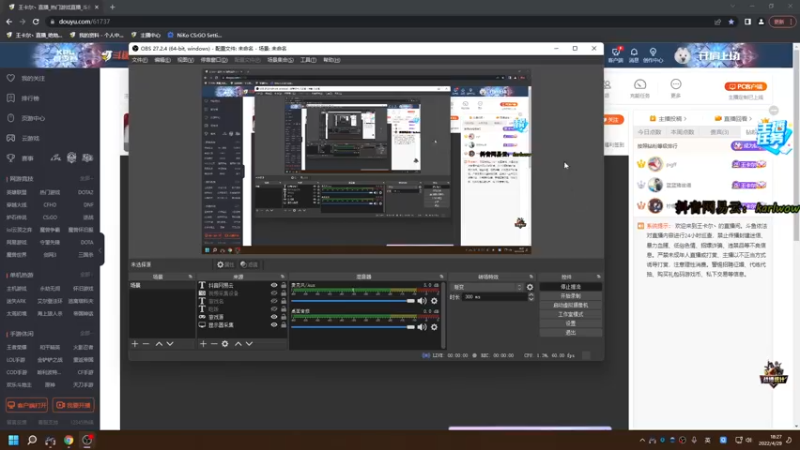Adjust Desktop Audio volume slider
800x450 pixels.
353,327
